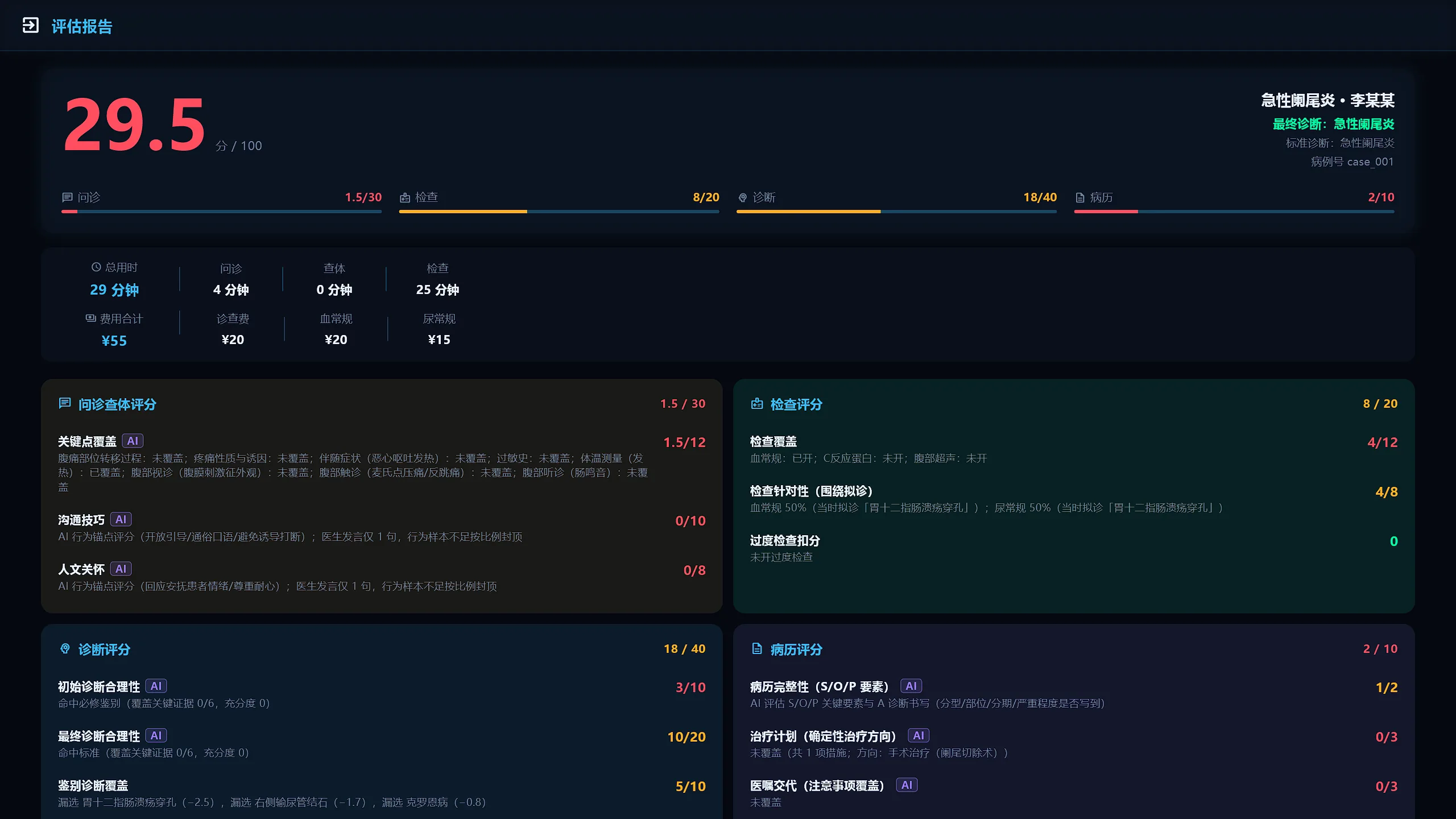Click the 检查 8/20 progress bar

point(559,212)
